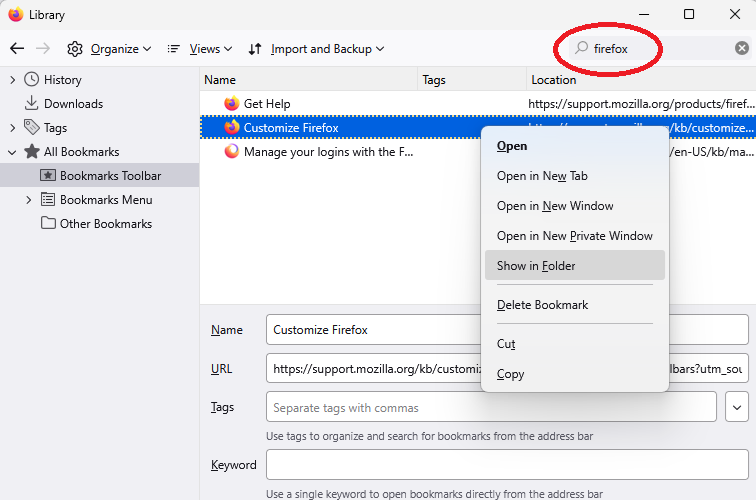The width and height of the screenshot is (756, 500).
Task: Click the History clock icon
Action: (x=31, y=79)
